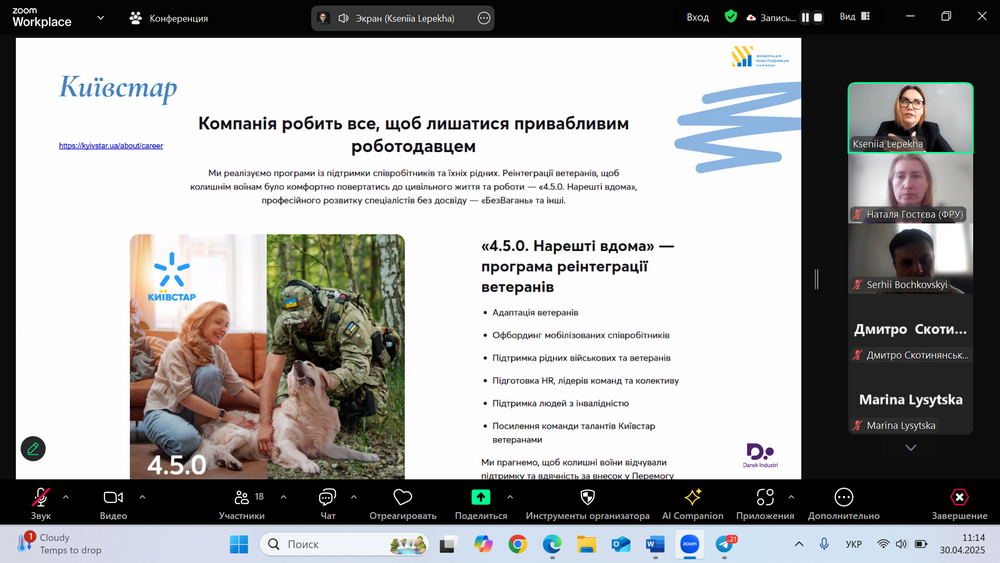Click the Windows taskbar Поиск search box
This screenshot has width=1000, height=563.
pyautogui.click(x=345, y=544)
